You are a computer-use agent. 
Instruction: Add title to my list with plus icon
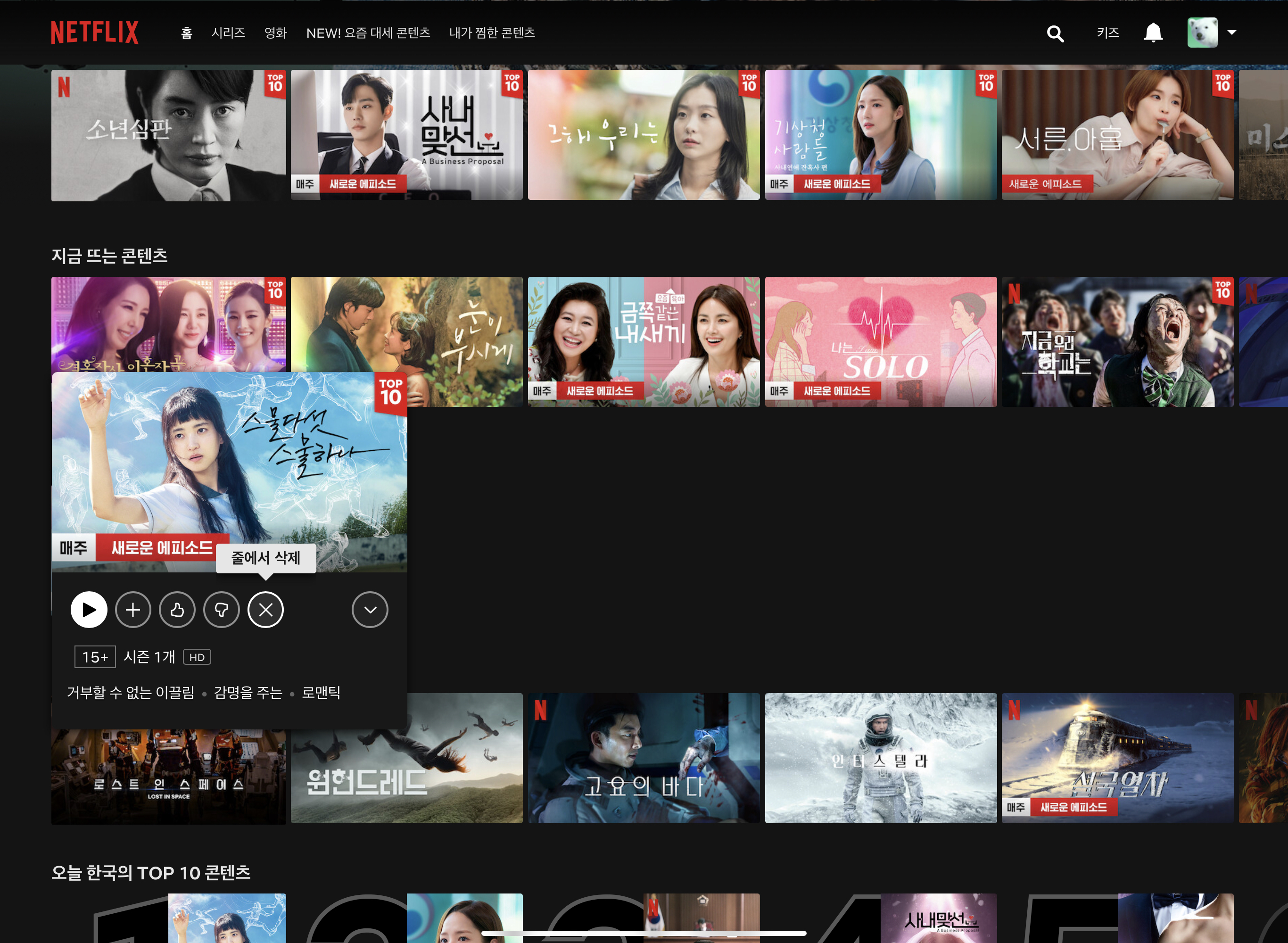point(133,610)
